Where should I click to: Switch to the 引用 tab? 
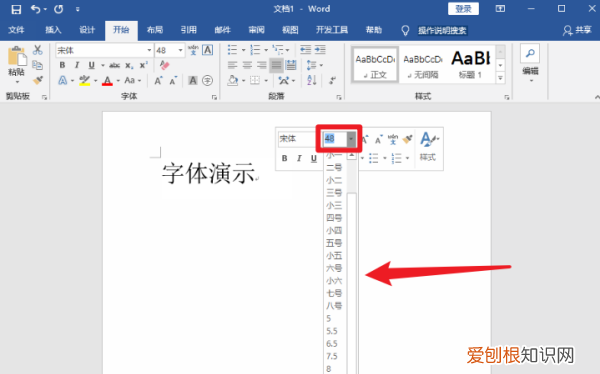[188, 30]
